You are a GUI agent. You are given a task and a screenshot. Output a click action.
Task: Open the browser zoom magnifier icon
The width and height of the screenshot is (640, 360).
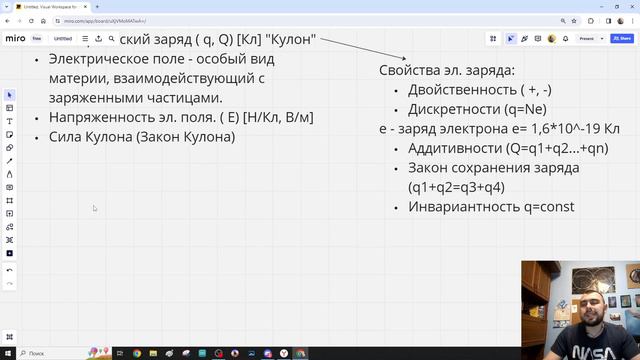coord(563,21)
